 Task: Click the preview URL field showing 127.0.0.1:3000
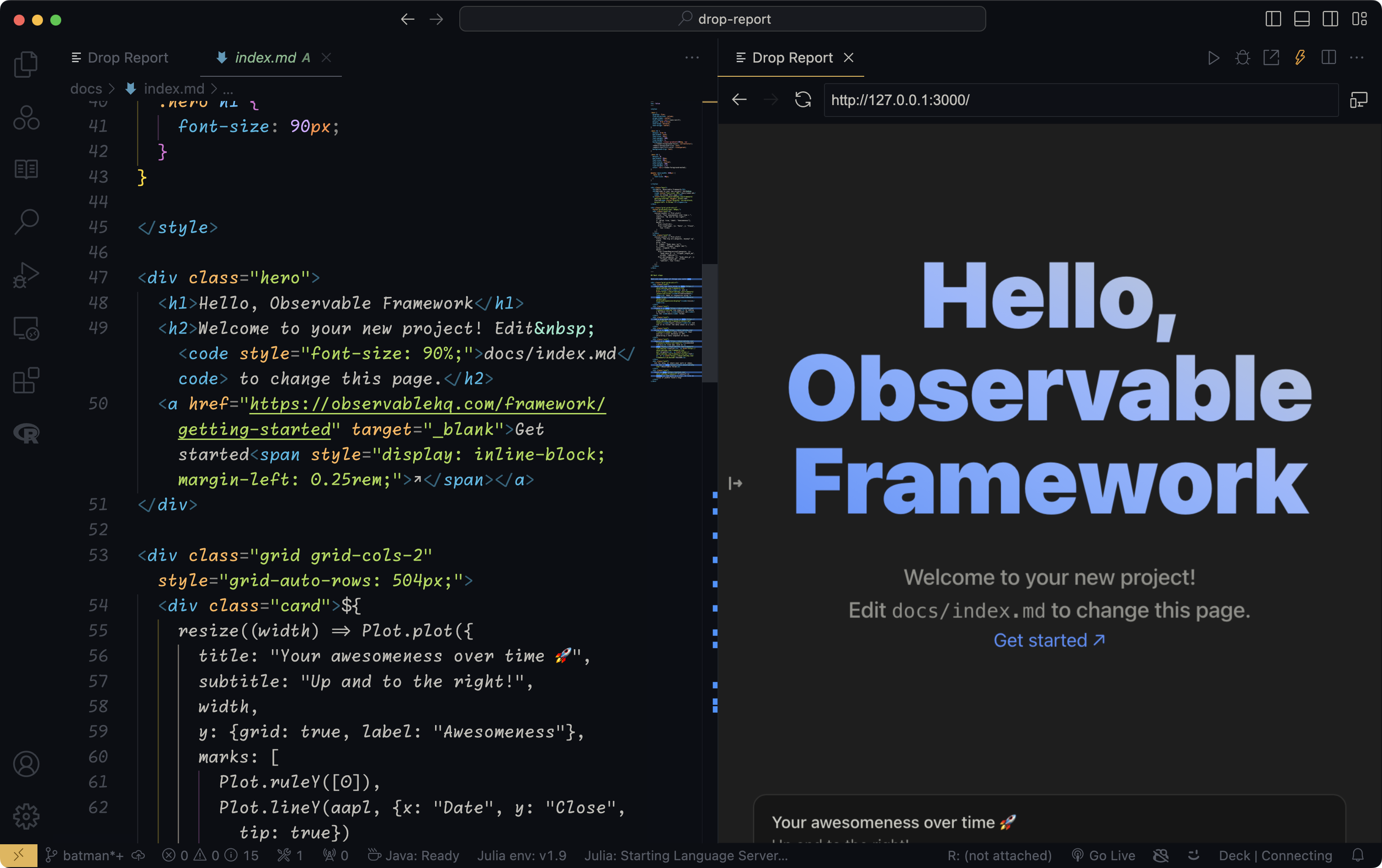click(1081, 100)
